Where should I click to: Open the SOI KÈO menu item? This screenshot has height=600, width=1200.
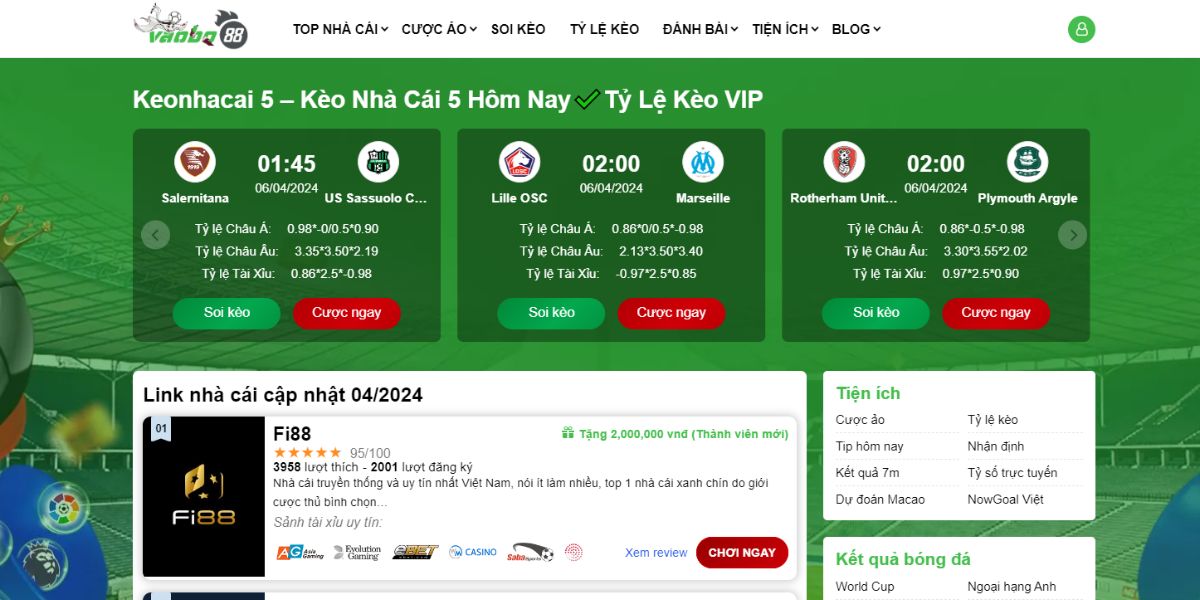tap(518, 29)
